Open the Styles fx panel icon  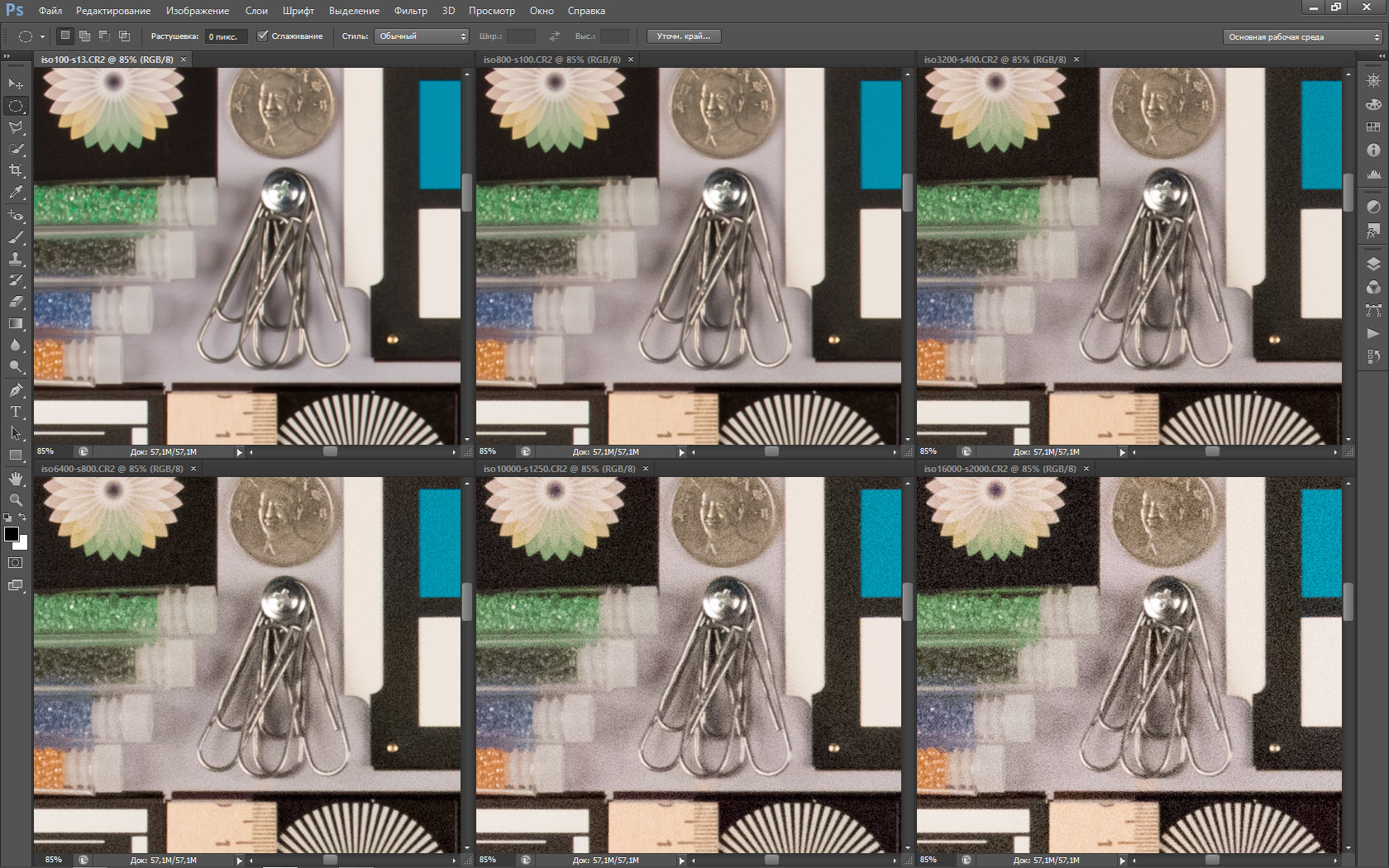point(1373,231)
